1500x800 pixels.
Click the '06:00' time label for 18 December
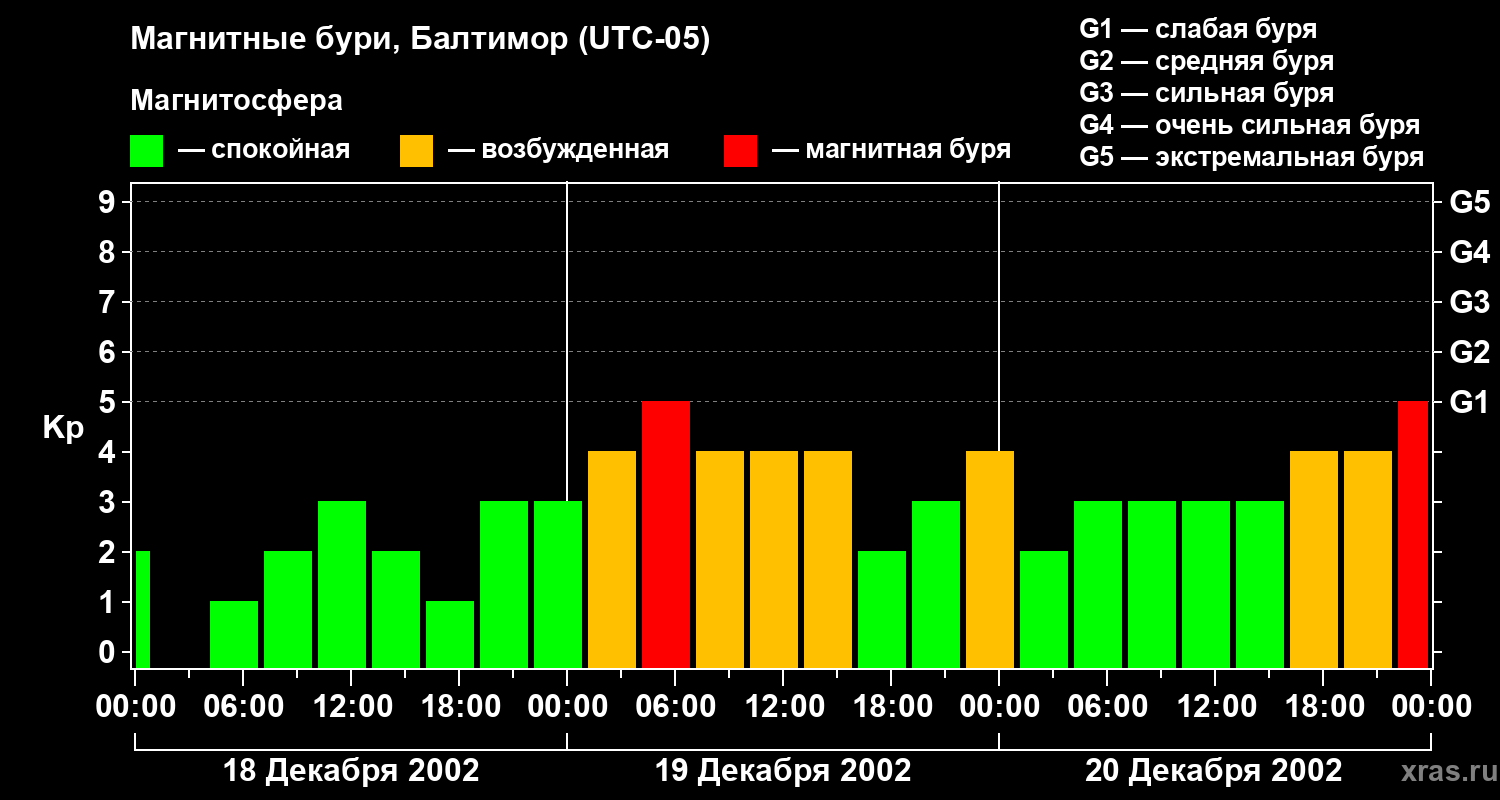coord(243,707)
